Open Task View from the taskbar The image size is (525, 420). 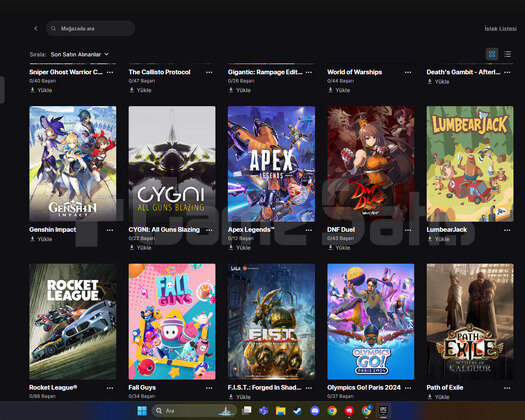[247, 411]
